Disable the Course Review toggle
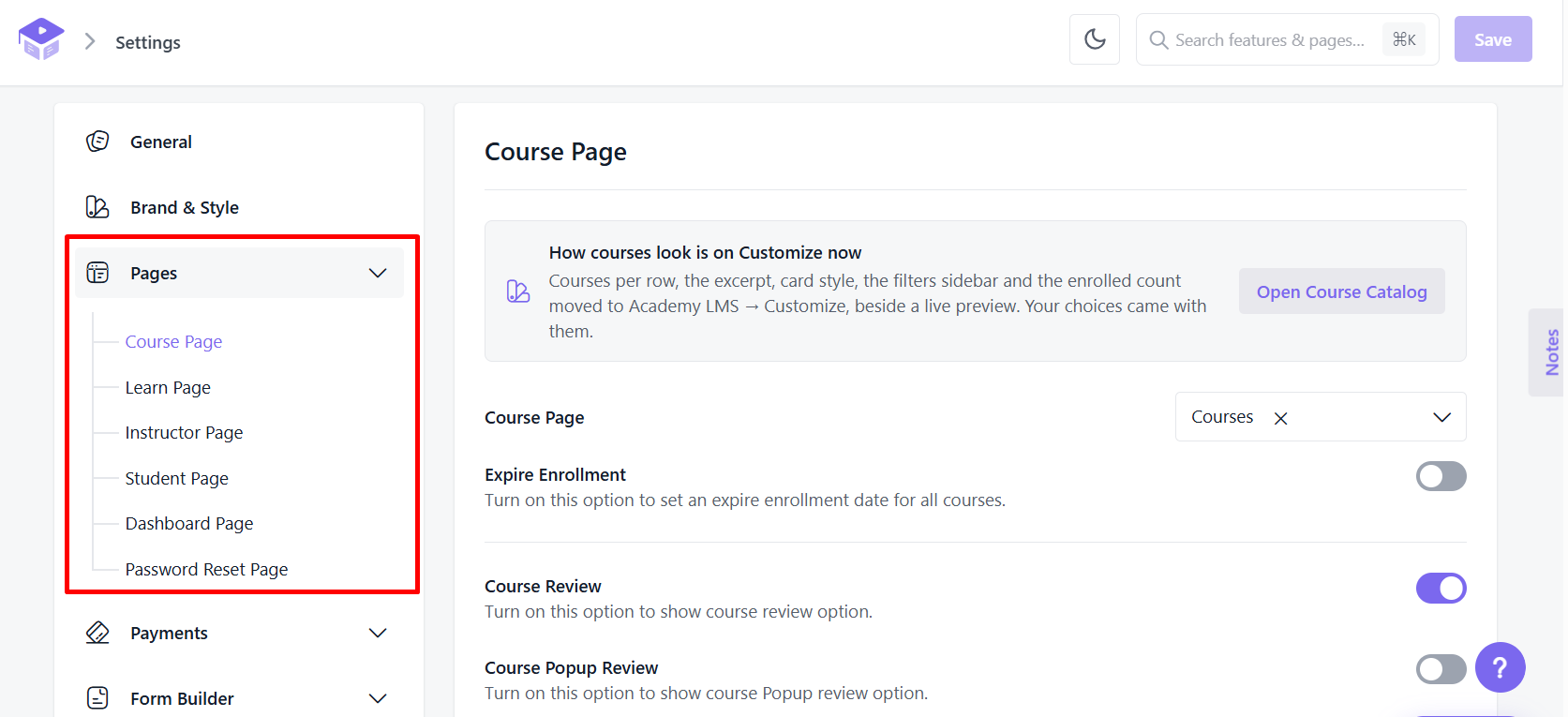Image resolution: width=1568 pixels, height=717 pixels. tap(1441, 588)
